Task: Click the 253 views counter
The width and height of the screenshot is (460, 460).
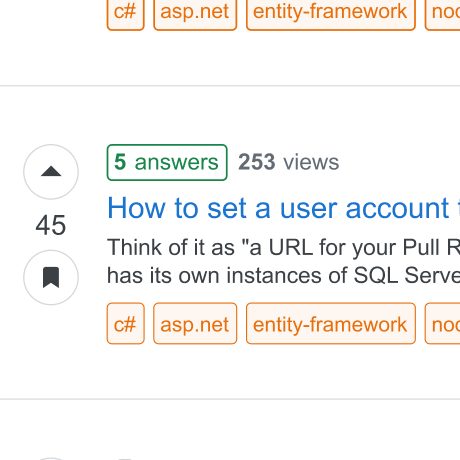Action: click(289, 162)
